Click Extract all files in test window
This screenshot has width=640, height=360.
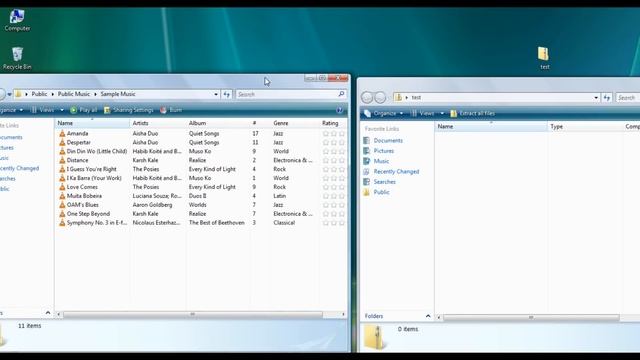(x=473, y=113)
